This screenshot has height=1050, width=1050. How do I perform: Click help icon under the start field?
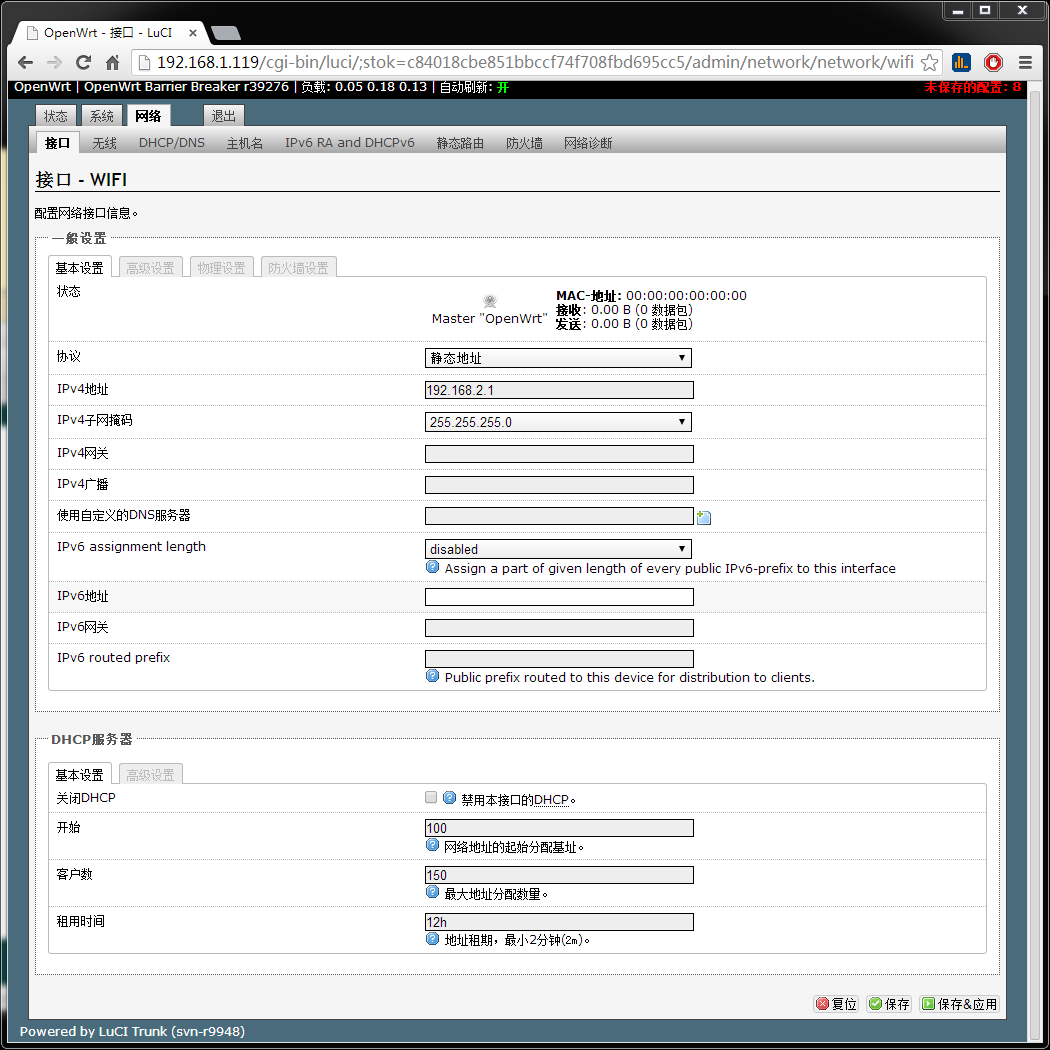pos(433,845)
